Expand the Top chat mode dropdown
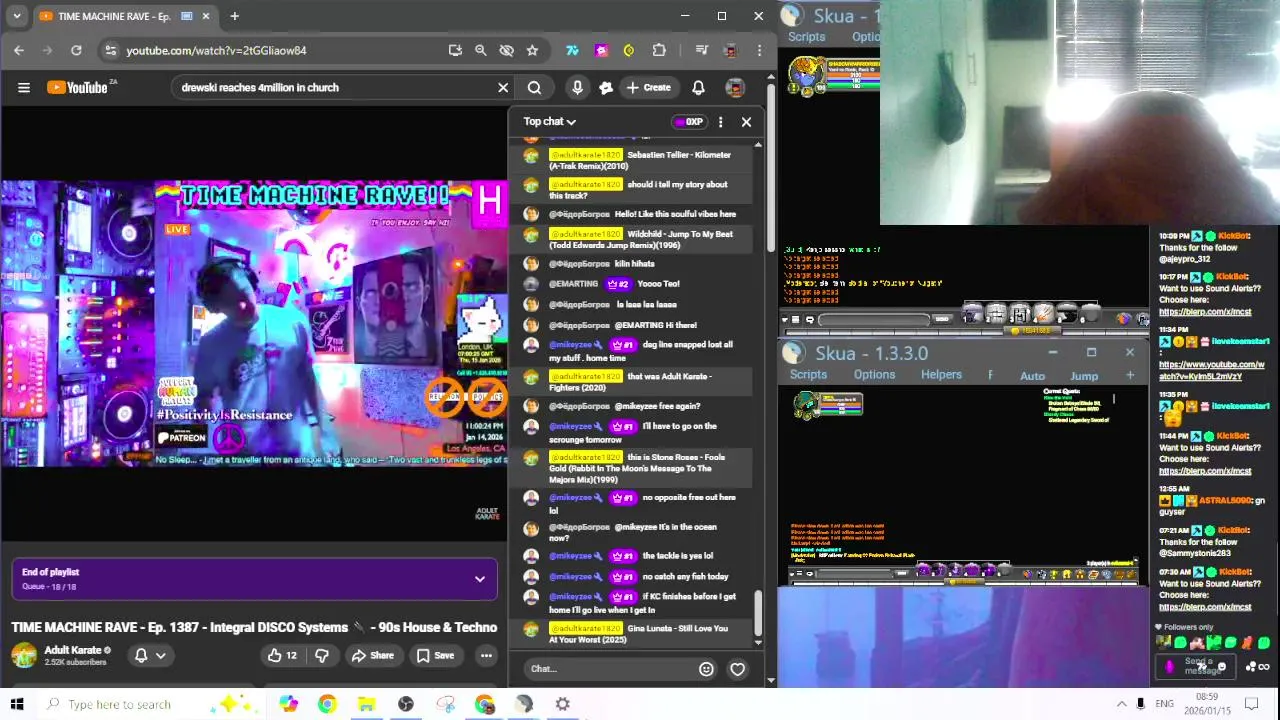Screen dimensions: 1280x720 [550, 122]
